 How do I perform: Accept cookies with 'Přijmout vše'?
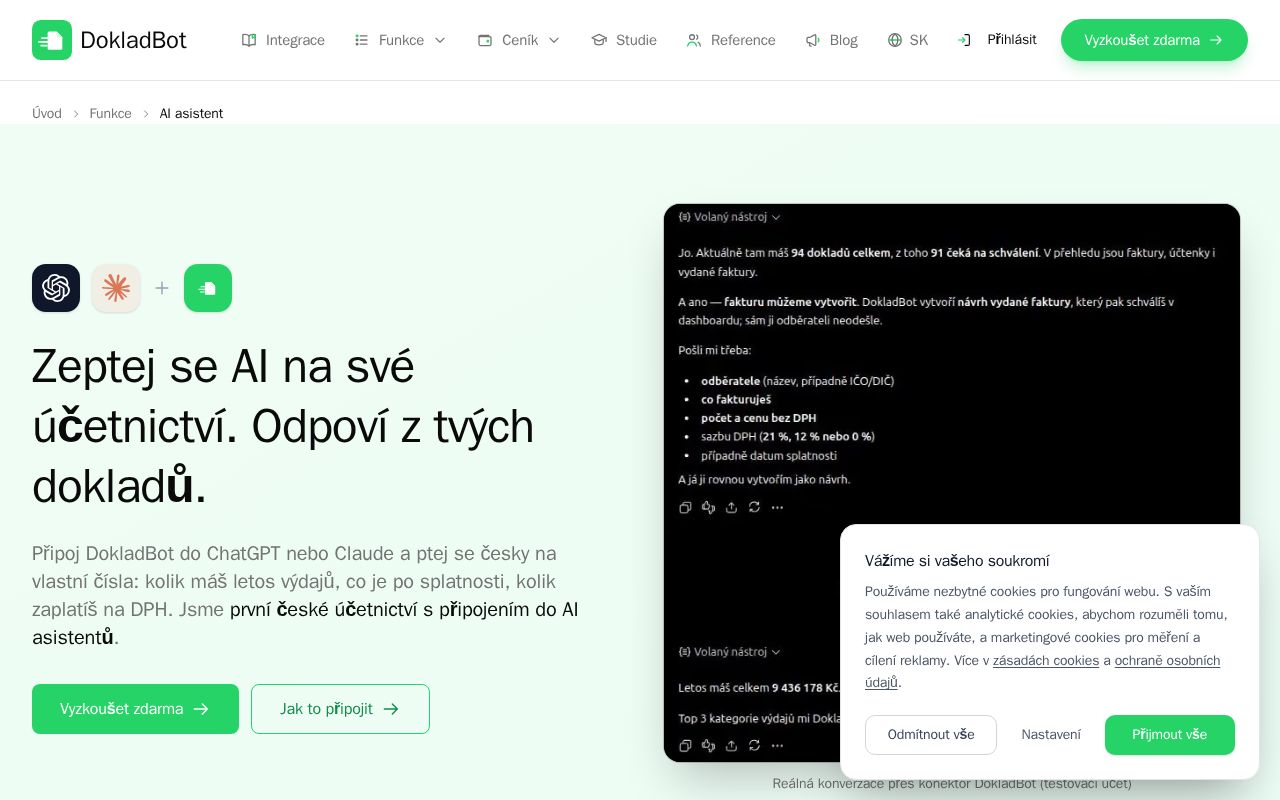tap(1170, 735)
